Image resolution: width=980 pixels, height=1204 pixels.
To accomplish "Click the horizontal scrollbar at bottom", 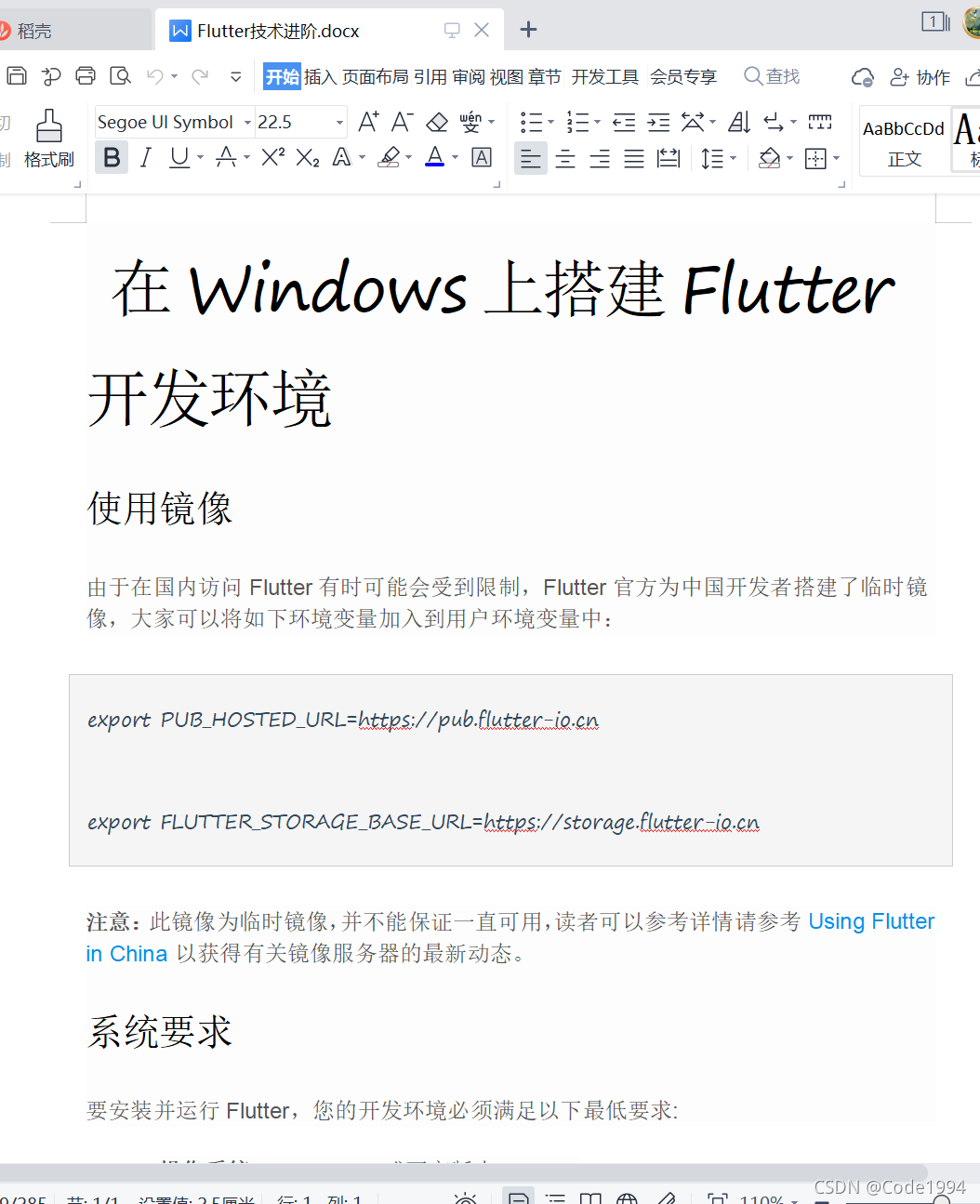I will (x=463, y=1171).
